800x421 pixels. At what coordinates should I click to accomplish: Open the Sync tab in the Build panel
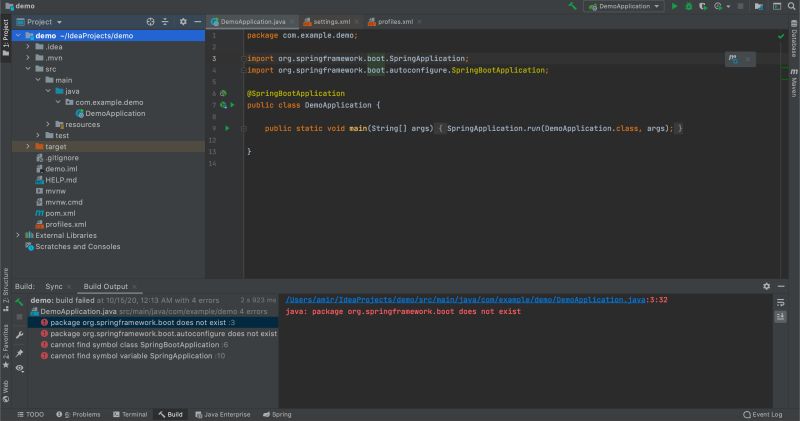(54, 286)
